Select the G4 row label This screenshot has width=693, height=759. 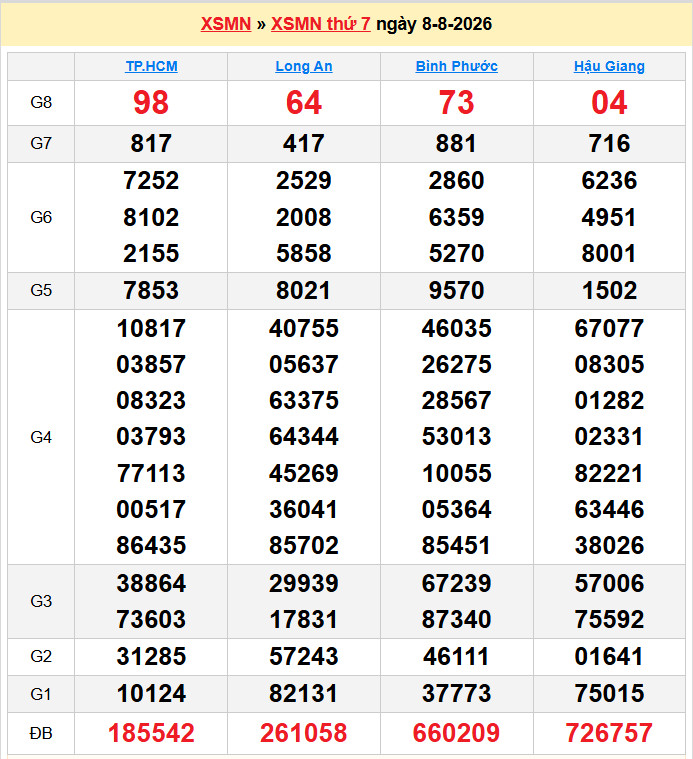point(41,437)
